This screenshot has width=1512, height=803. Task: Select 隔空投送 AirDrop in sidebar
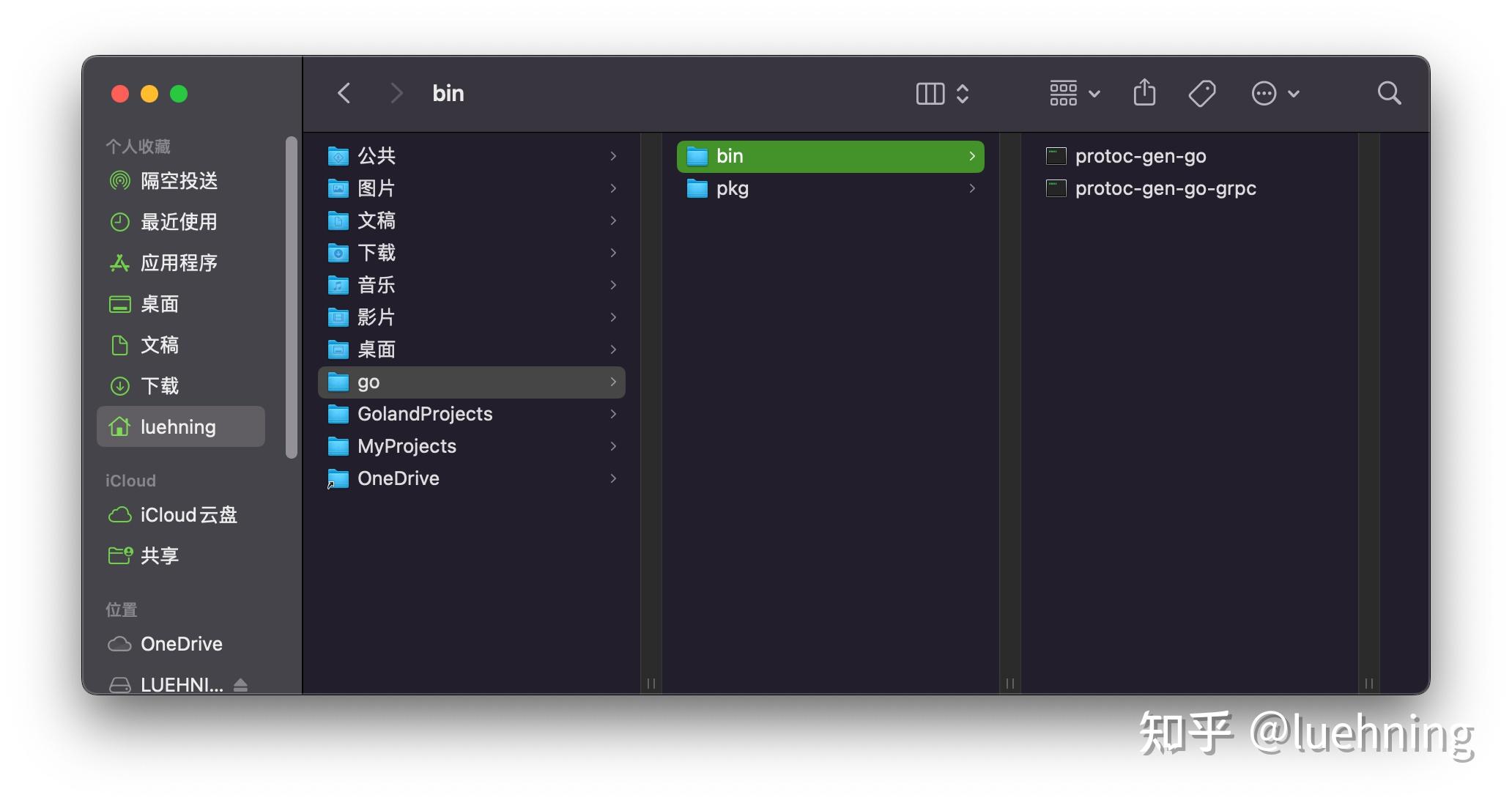click(181, 181)
